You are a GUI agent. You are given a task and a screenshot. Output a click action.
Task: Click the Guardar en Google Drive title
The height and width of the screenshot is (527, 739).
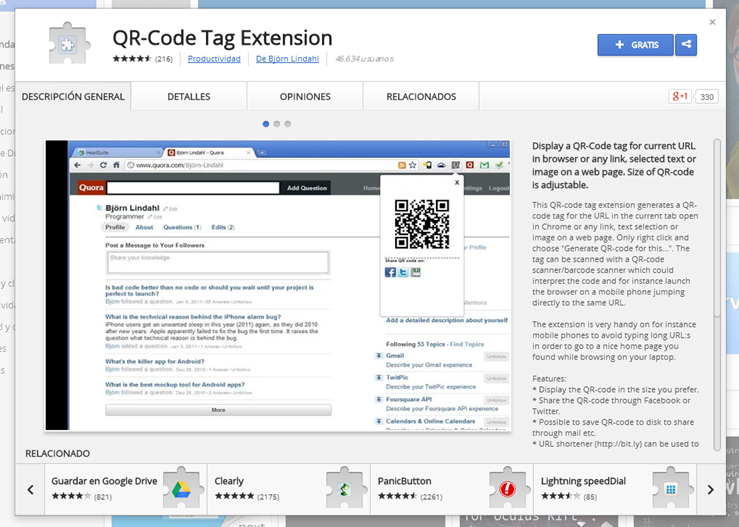point(104,481)
